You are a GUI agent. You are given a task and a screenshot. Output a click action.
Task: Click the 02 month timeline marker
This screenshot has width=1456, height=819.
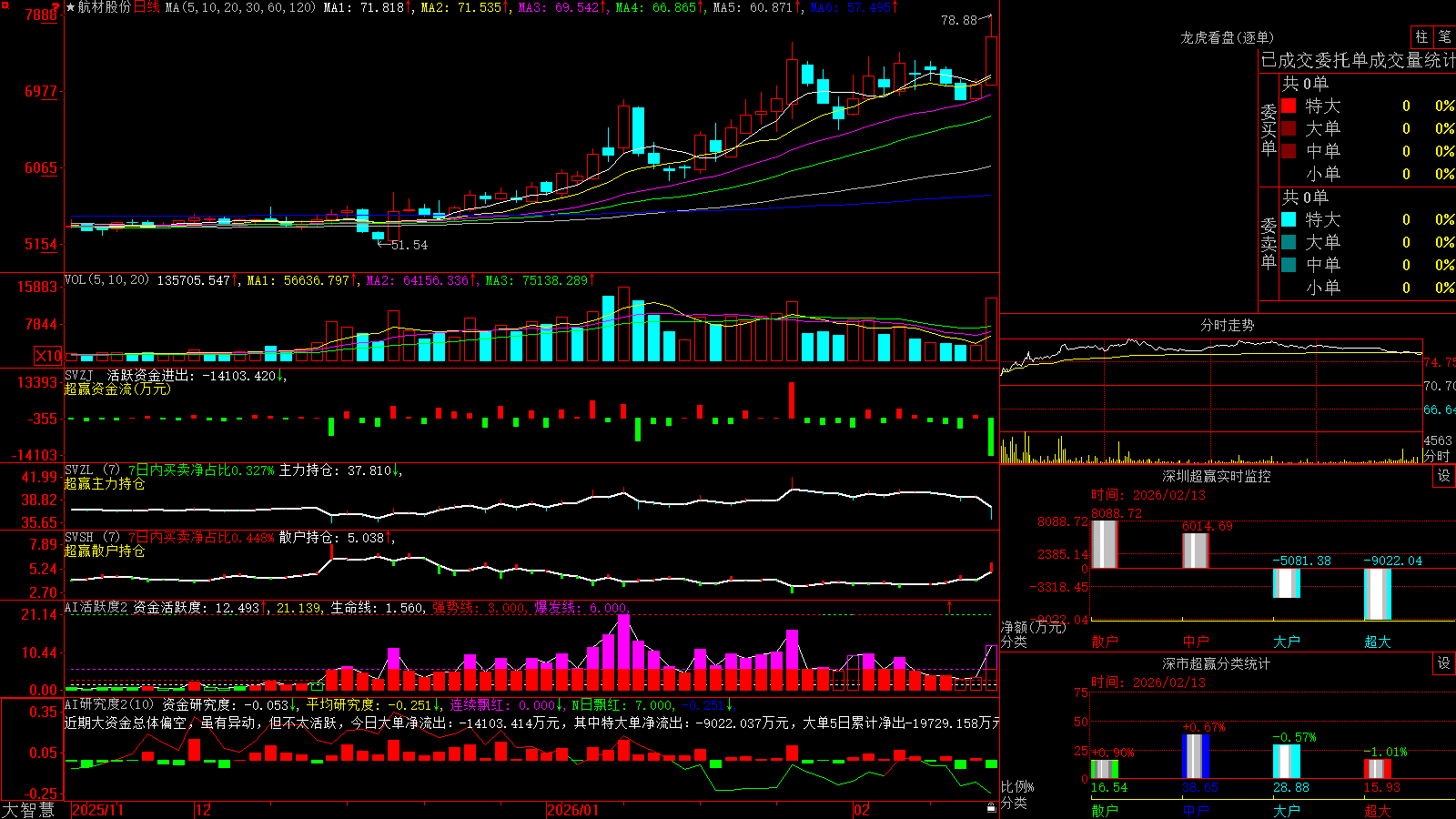(862, 810)
